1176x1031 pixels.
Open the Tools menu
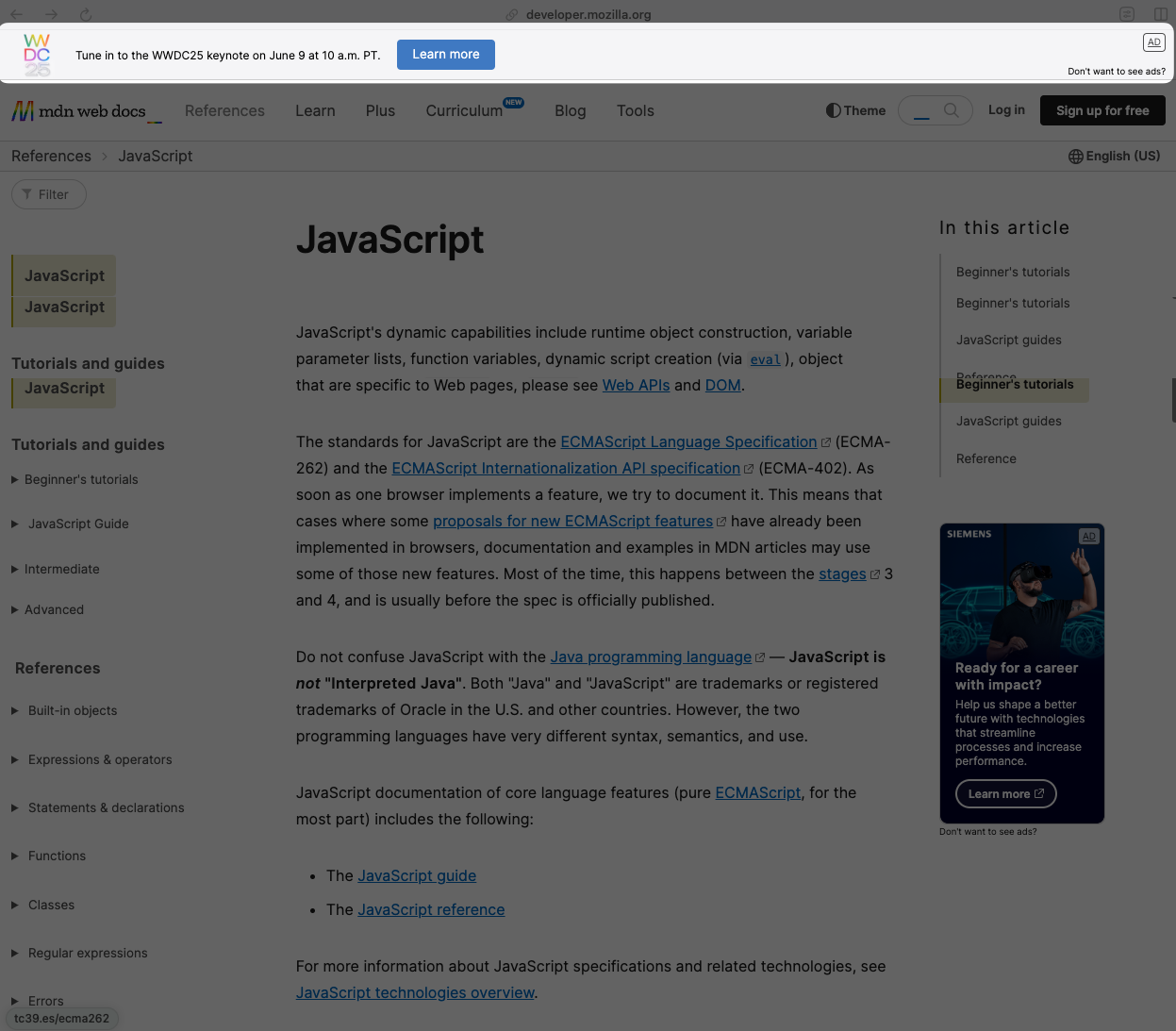pos(636,110)
